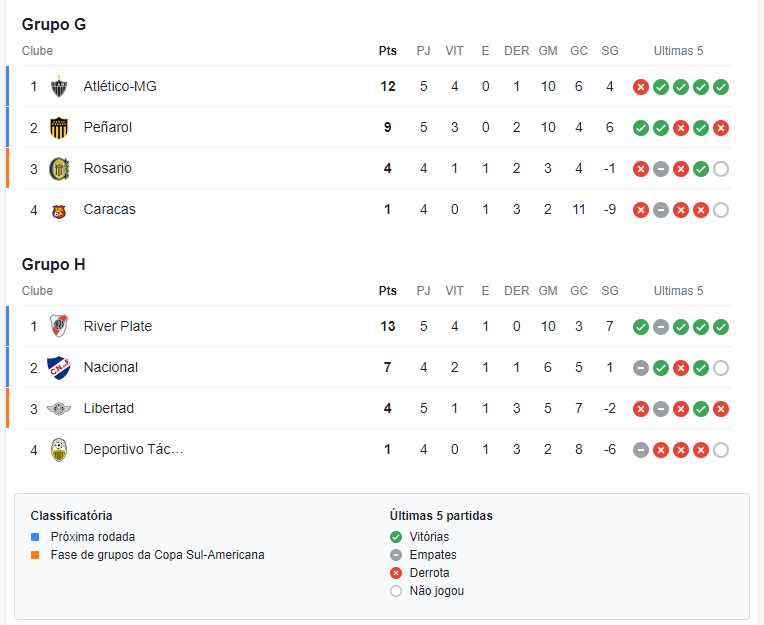Click the green Vitórias legend icon
The height and width of the screenshot is (625, 764).
pyautogui.click(x=396, y=537)
